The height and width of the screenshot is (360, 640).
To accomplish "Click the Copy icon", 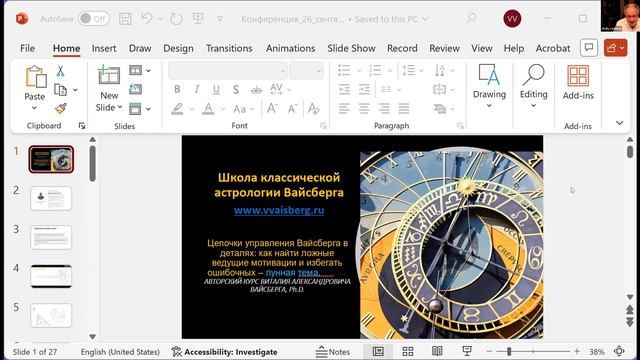I will click(x=60, y=89).
